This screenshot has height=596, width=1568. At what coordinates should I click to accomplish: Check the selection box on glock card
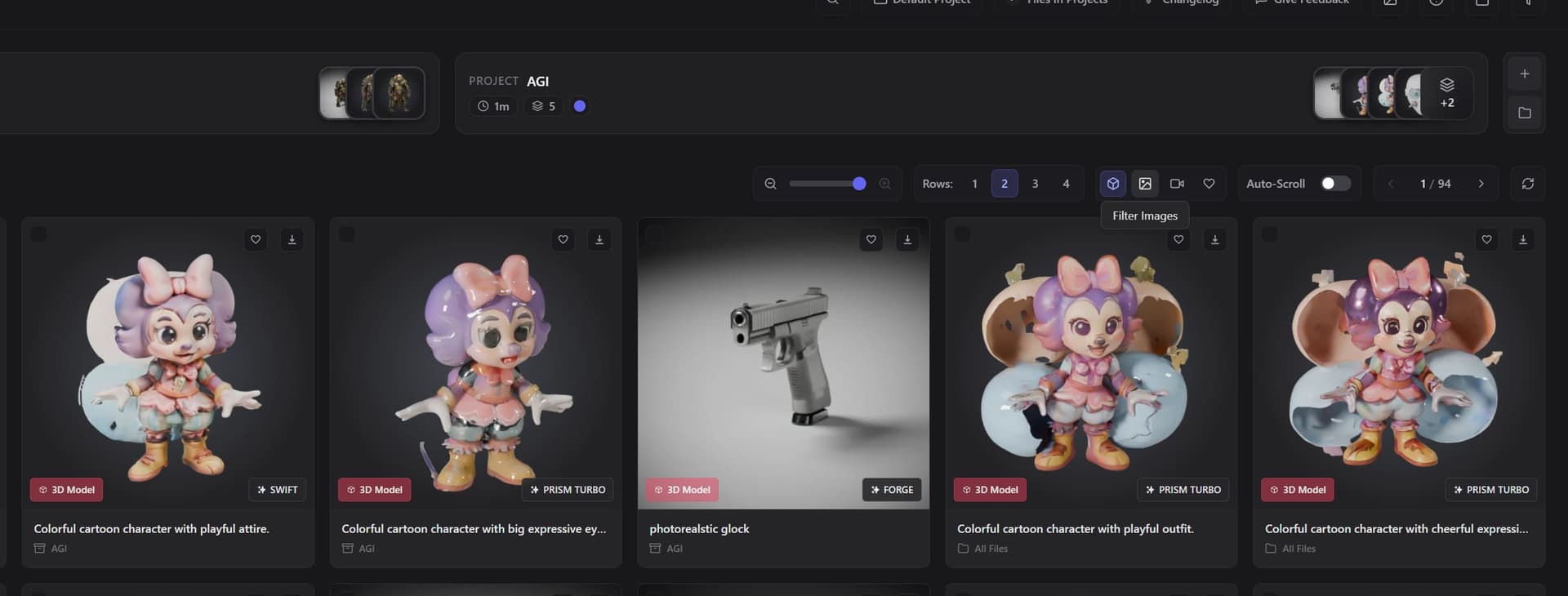point(654,234)
